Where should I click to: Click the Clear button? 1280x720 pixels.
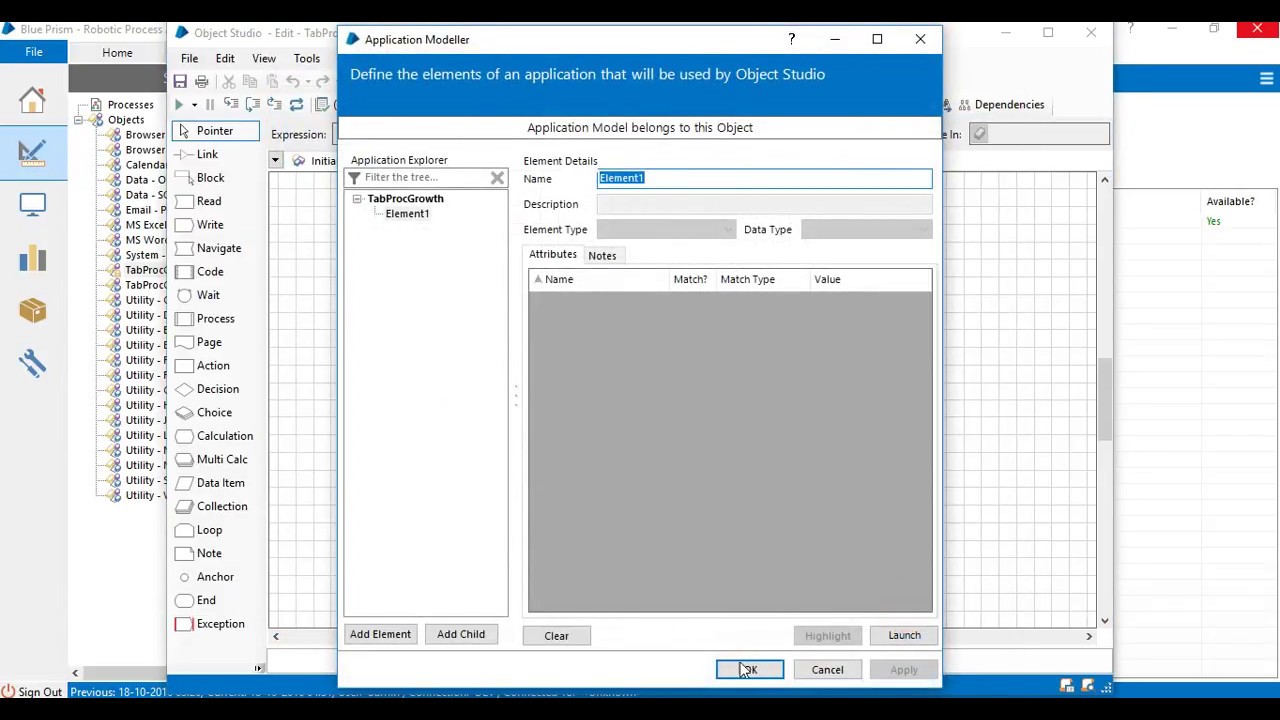click(556, 636)
